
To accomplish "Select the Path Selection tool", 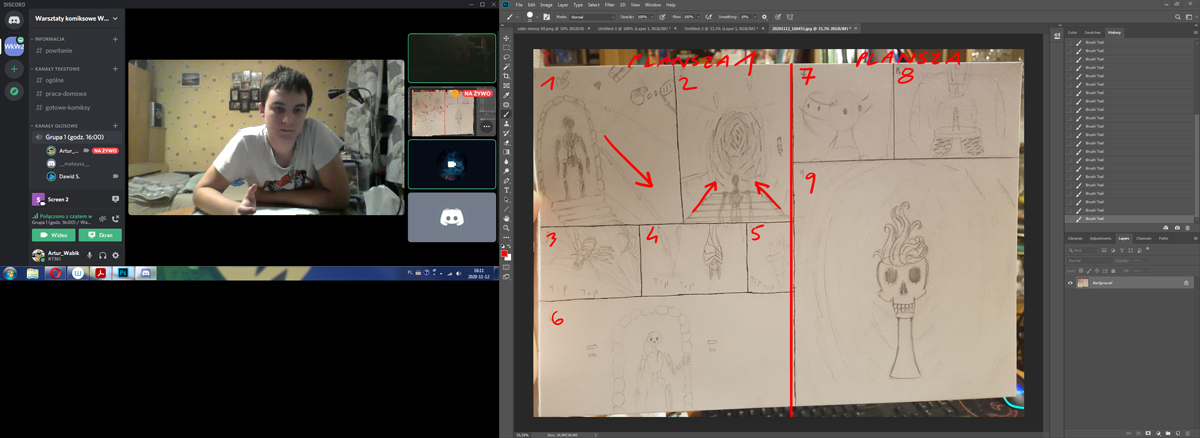I will pos(508,199).
